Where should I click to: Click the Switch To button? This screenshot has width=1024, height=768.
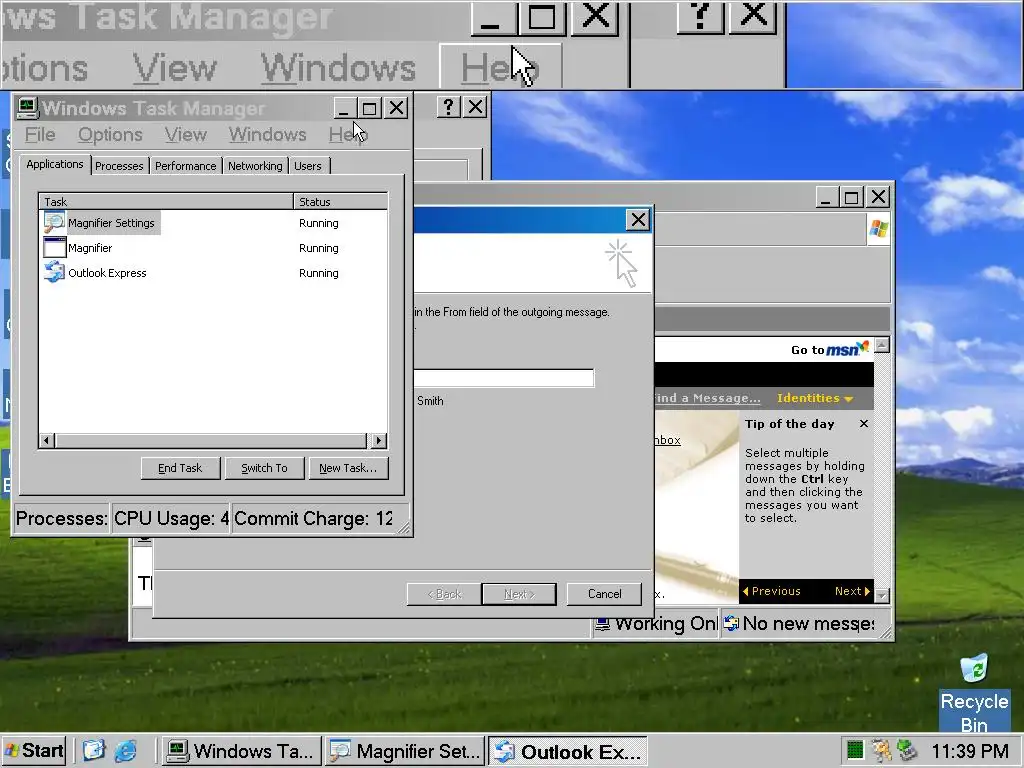(264, 468)
